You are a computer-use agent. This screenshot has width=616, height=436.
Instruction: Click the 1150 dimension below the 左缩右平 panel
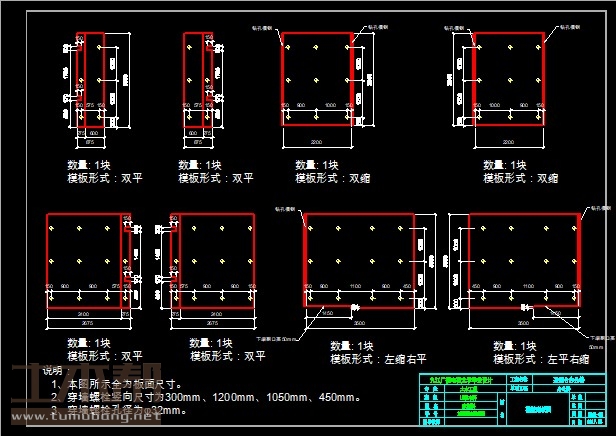tap(328, 313)
